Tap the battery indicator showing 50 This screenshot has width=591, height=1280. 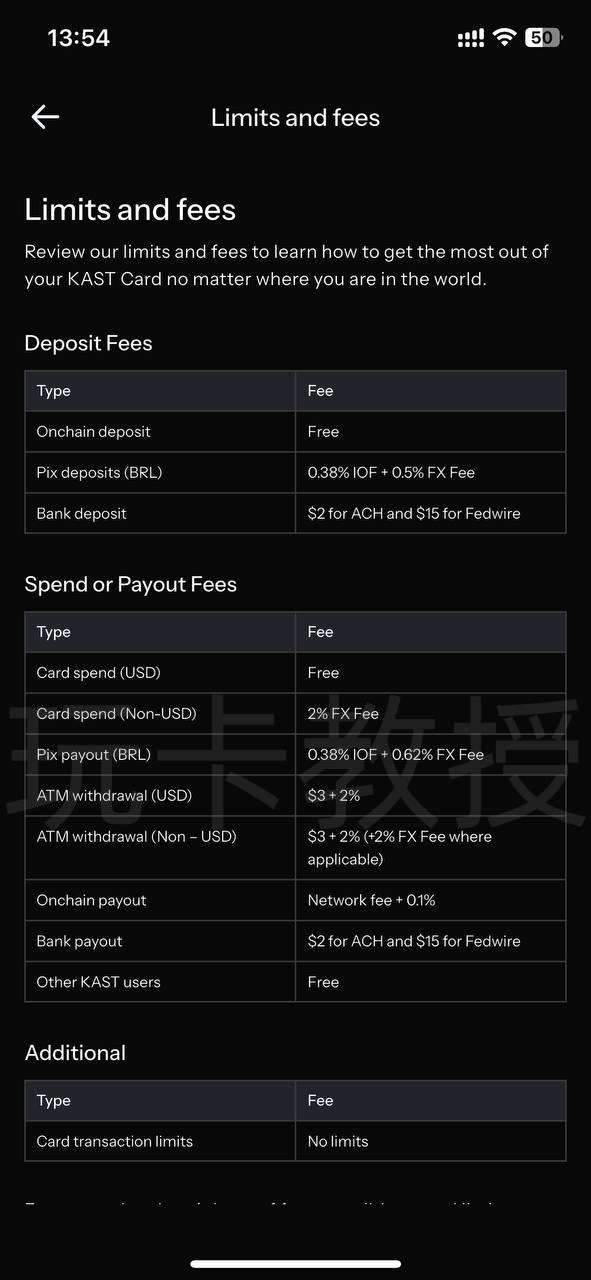544,38
